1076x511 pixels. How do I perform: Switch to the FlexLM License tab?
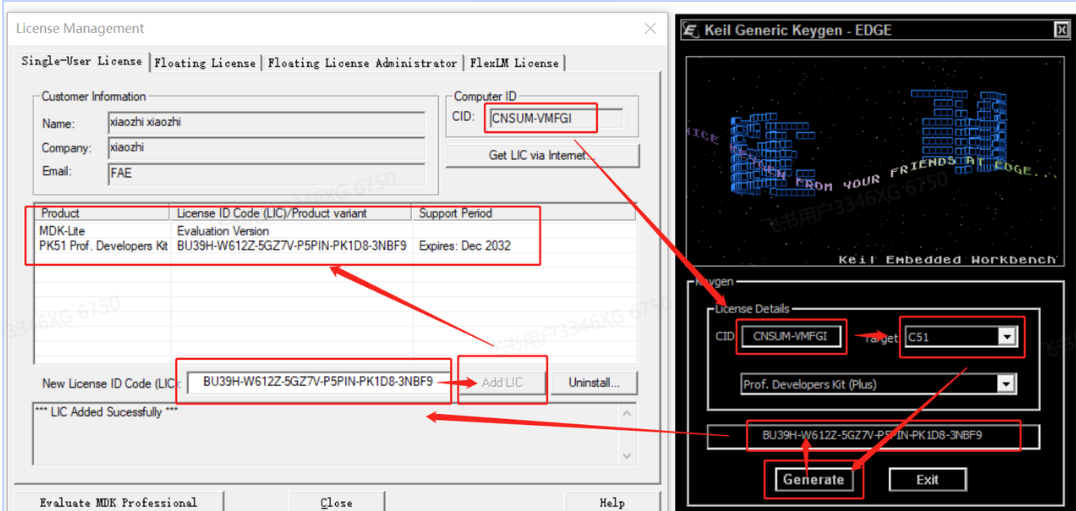514,63
